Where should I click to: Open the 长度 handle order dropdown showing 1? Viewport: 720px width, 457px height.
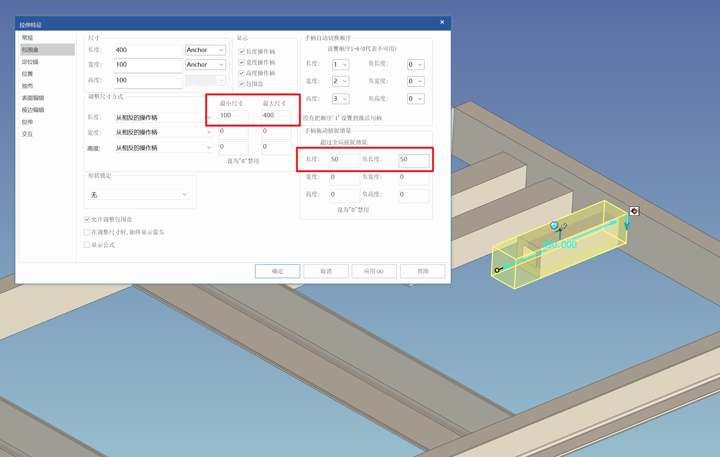340,65
